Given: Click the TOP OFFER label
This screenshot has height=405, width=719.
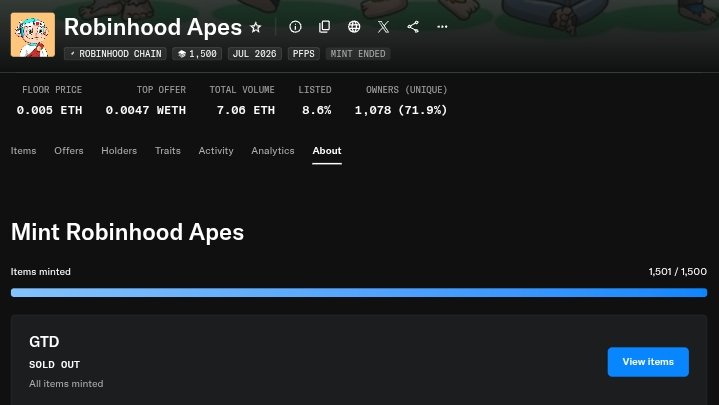Looking at the screenshot, I should click(161, 90).
